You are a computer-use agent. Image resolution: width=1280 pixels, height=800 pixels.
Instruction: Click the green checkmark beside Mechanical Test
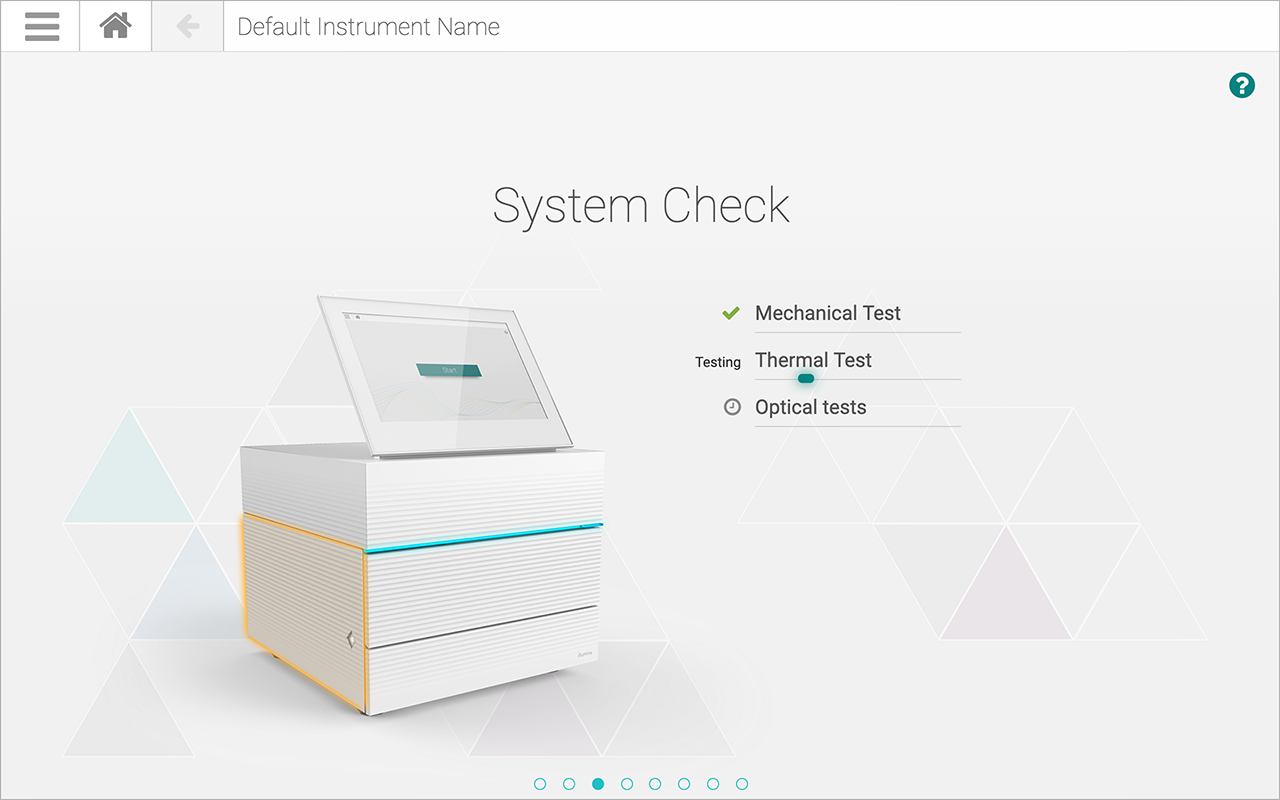pos(731,313)
